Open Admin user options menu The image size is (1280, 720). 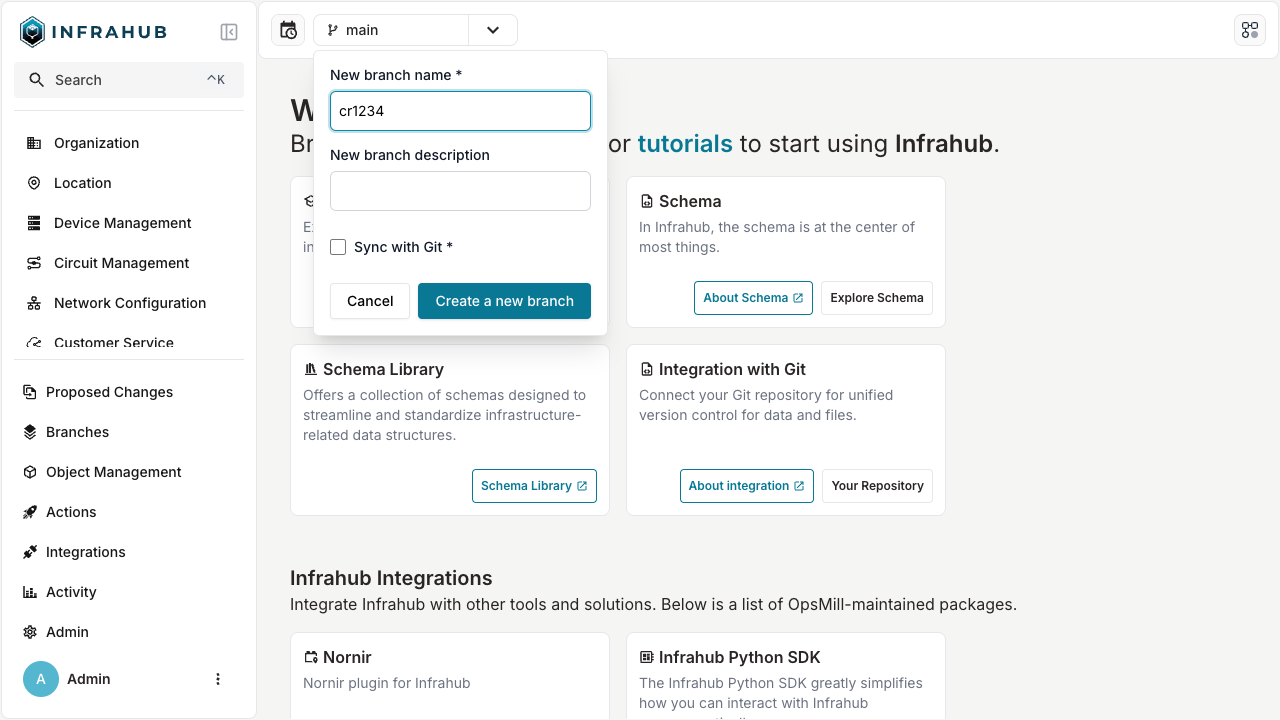[x=218, y=679]
